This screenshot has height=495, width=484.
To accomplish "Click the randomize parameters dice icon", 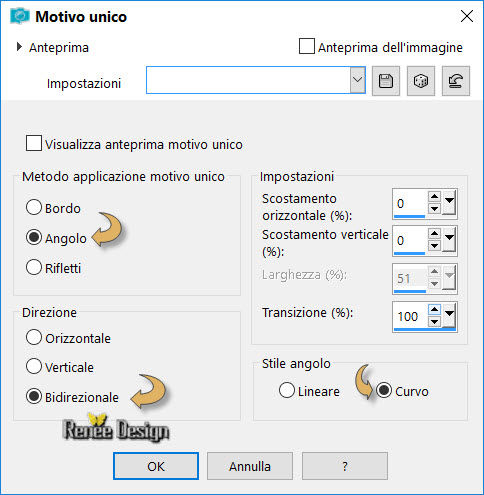I will click(421, 81).
